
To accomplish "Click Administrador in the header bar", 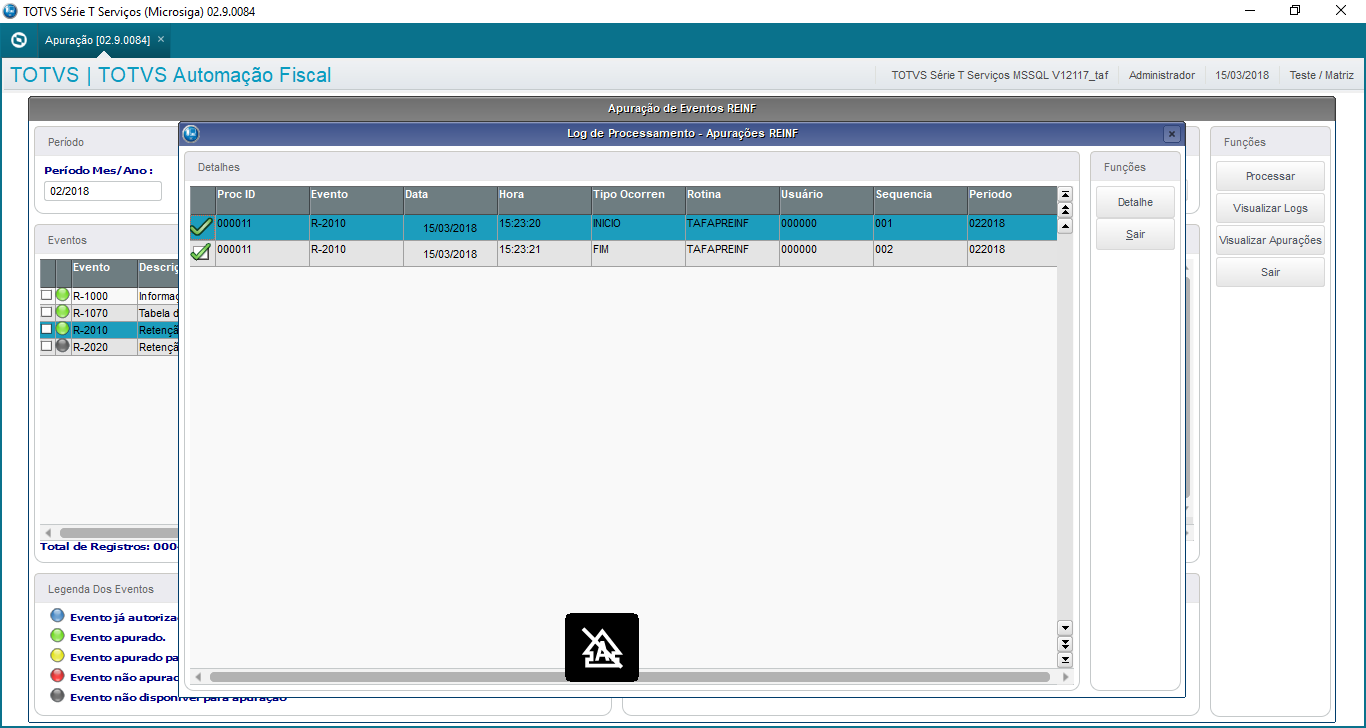I will [x=1162, y=75].
